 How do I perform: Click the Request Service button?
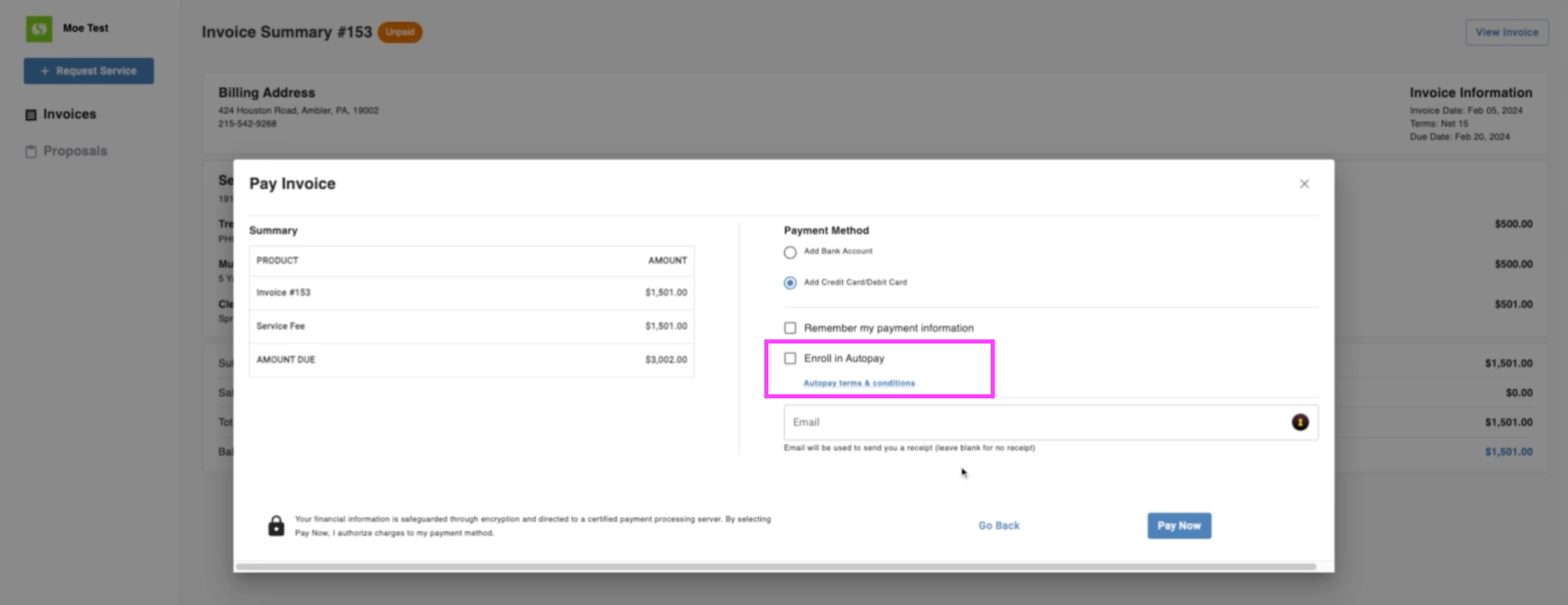(89, 71)
